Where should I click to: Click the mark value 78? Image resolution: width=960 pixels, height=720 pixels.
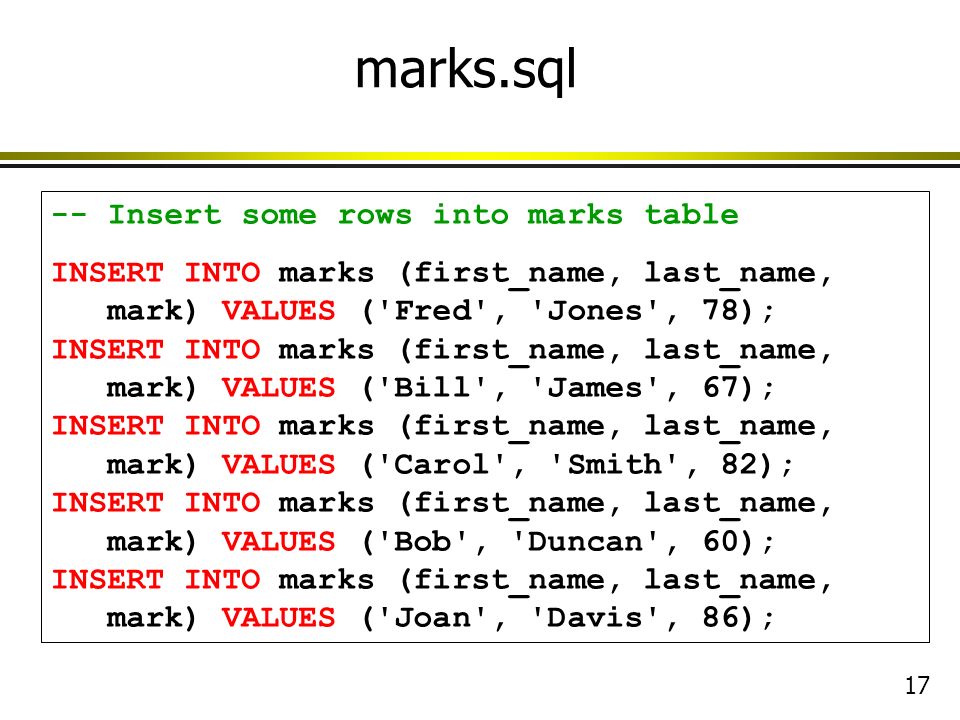[x=721, y=310]
